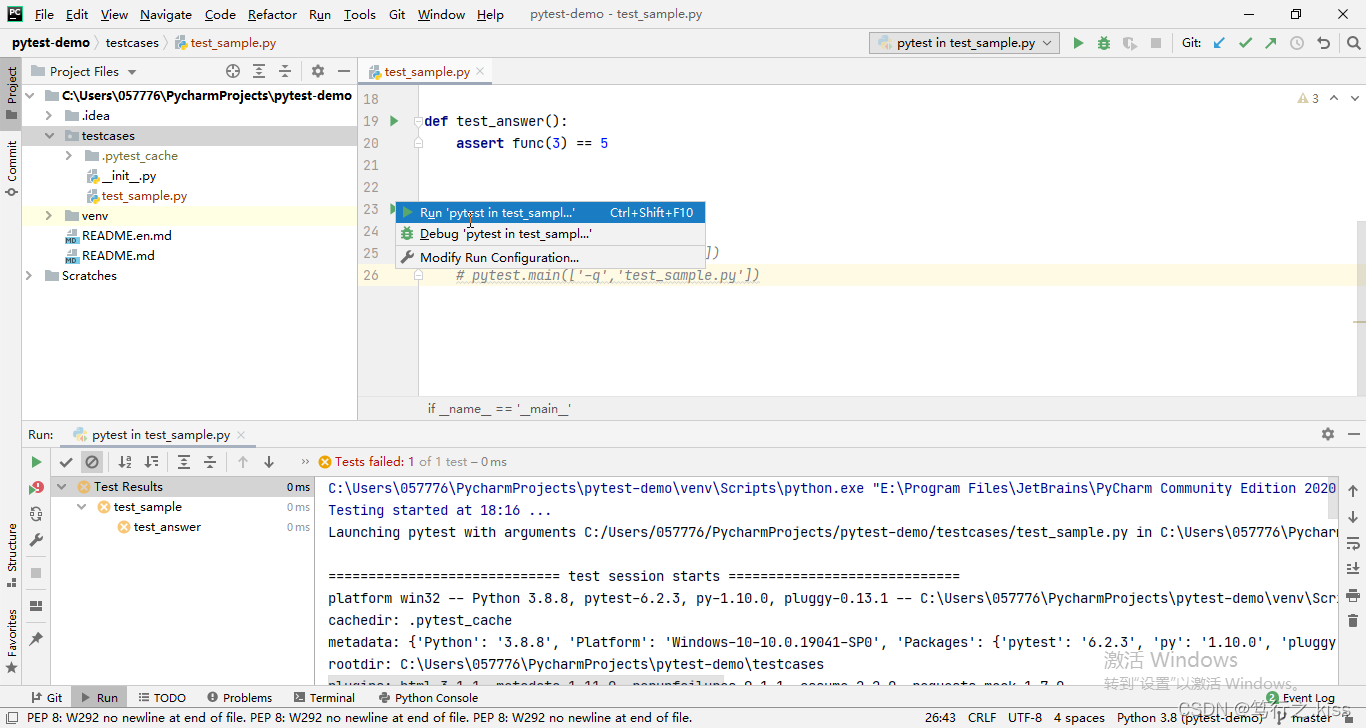Image resolution: width=1366 pixels, height=728 pixels.
Task: Click the Git update project arrow icon
Action: point(1219,43)
